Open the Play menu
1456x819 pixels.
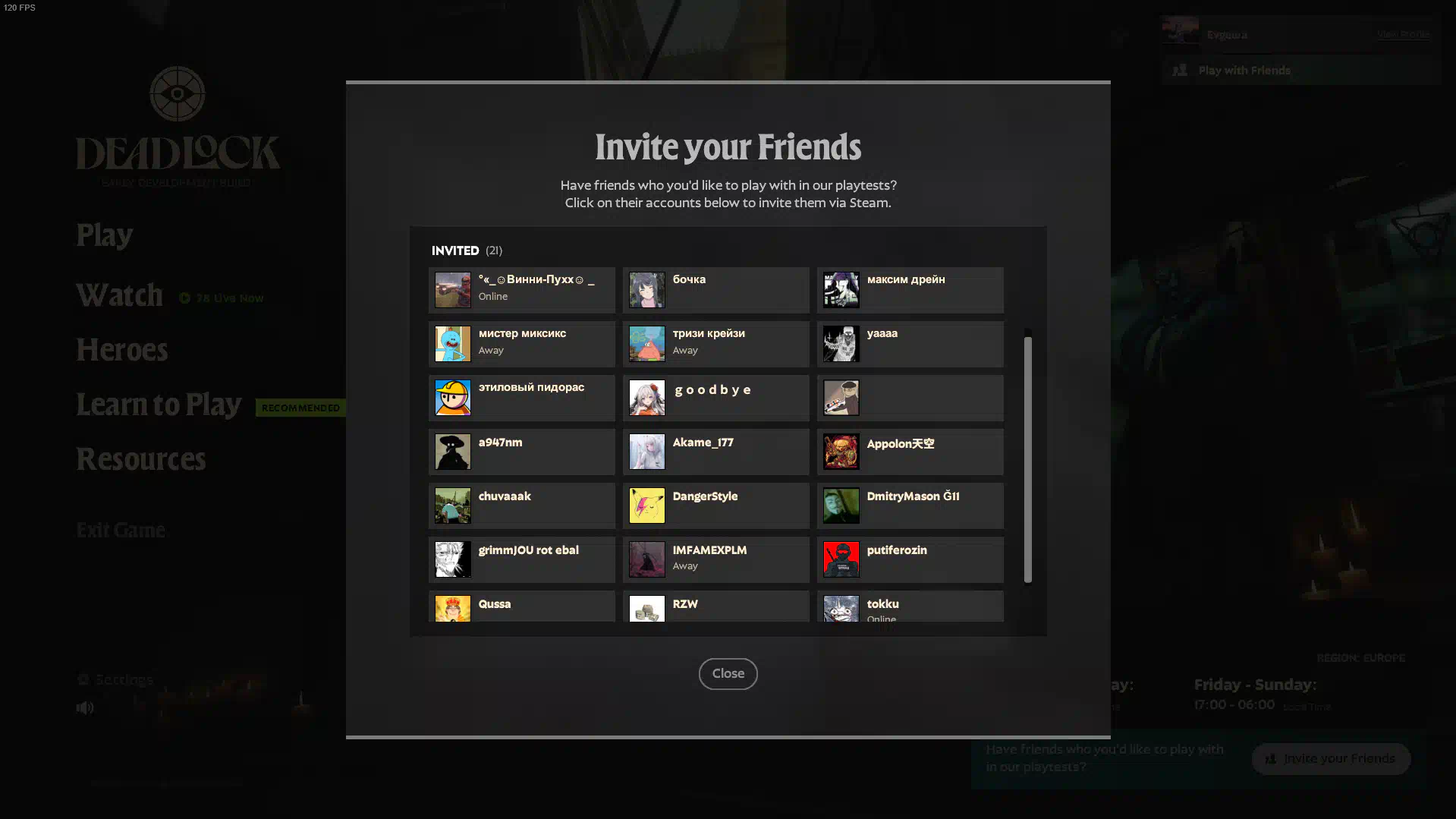click(x=104, y=235)
